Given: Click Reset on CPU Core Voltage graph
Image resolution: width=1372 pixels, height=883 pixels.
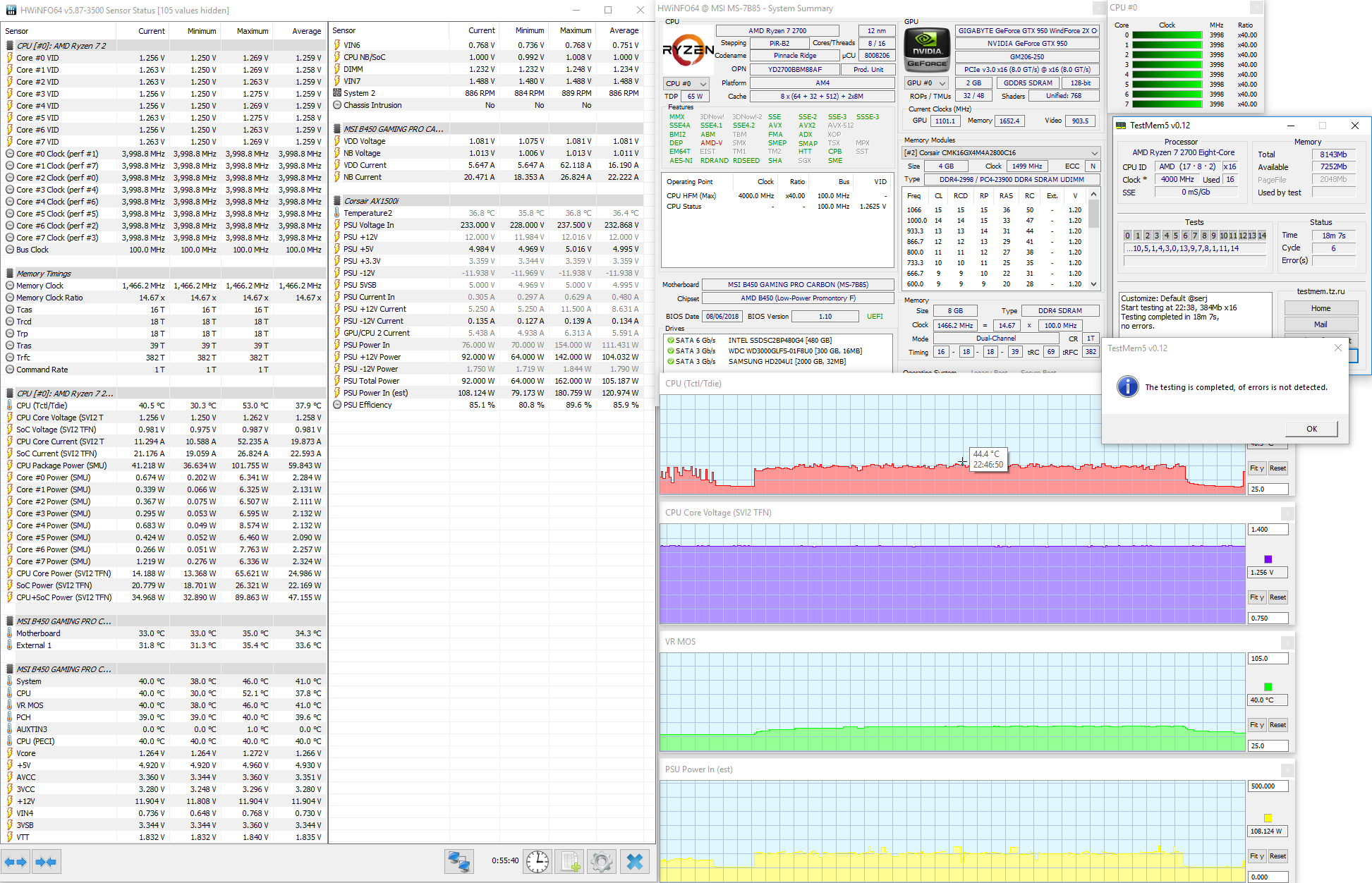Looking at the screenshot, I should [x=1277, y=597].
